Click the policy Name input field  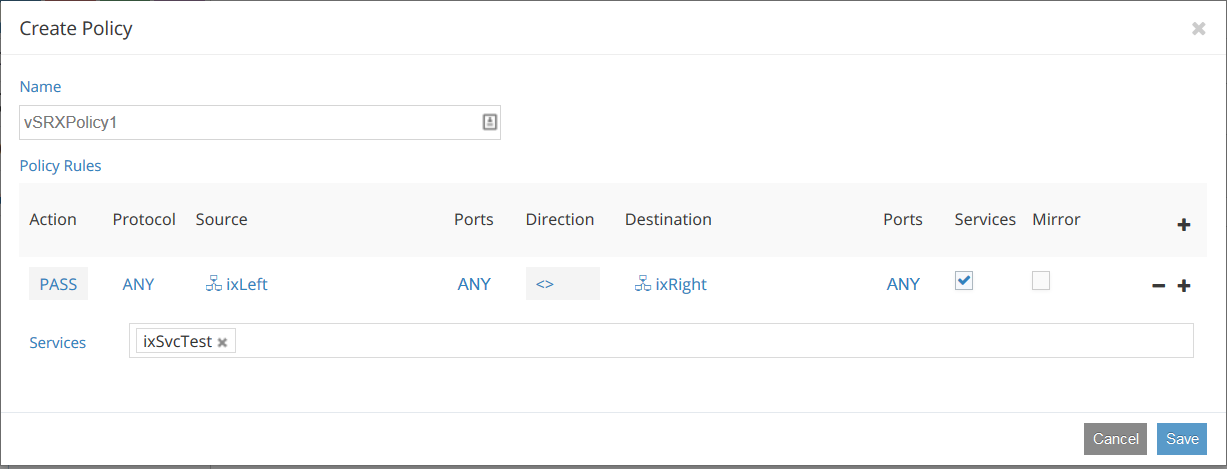tap(250, 122)
